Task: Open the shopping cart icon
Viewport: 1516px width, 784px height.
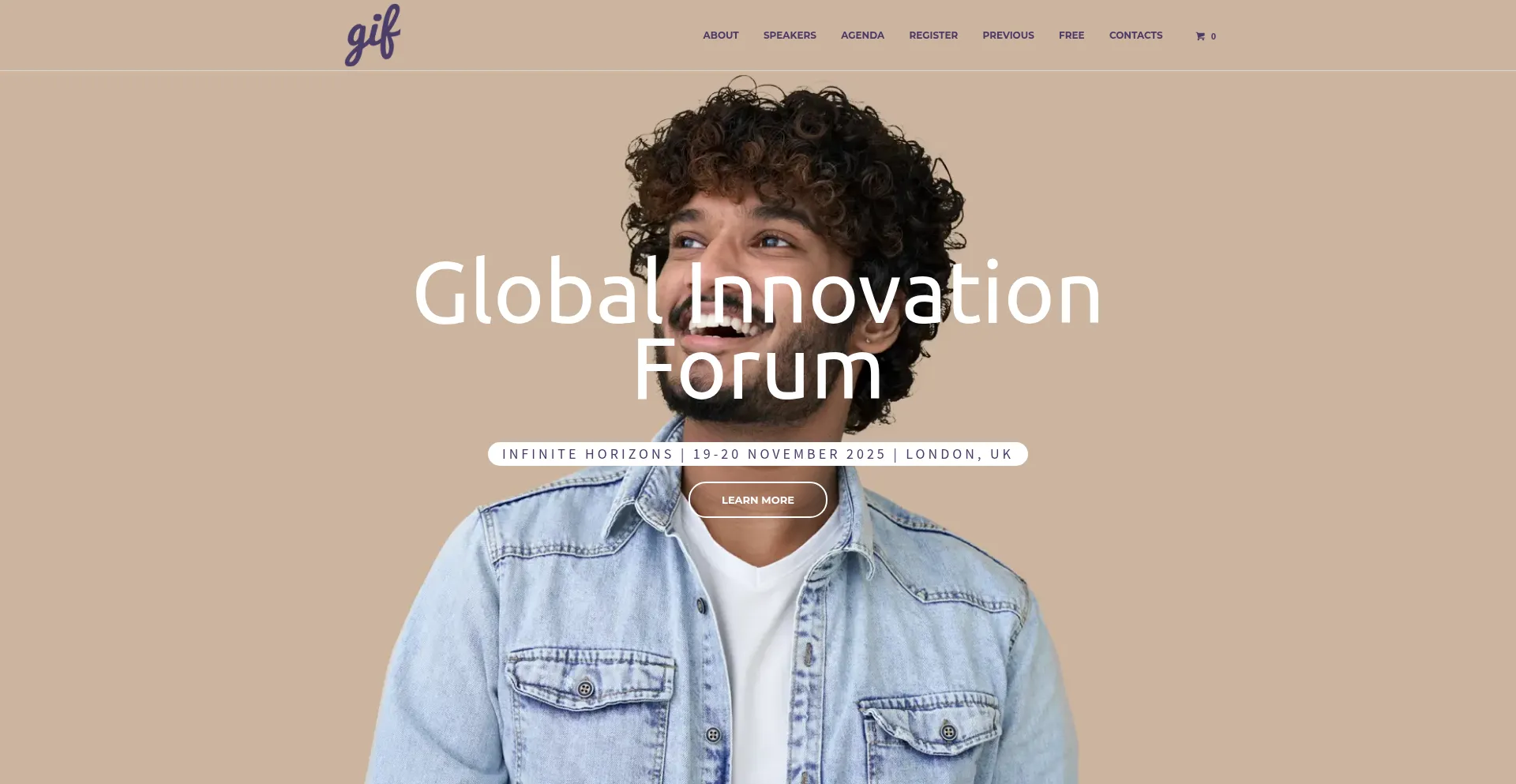Action: [1200, 36]
